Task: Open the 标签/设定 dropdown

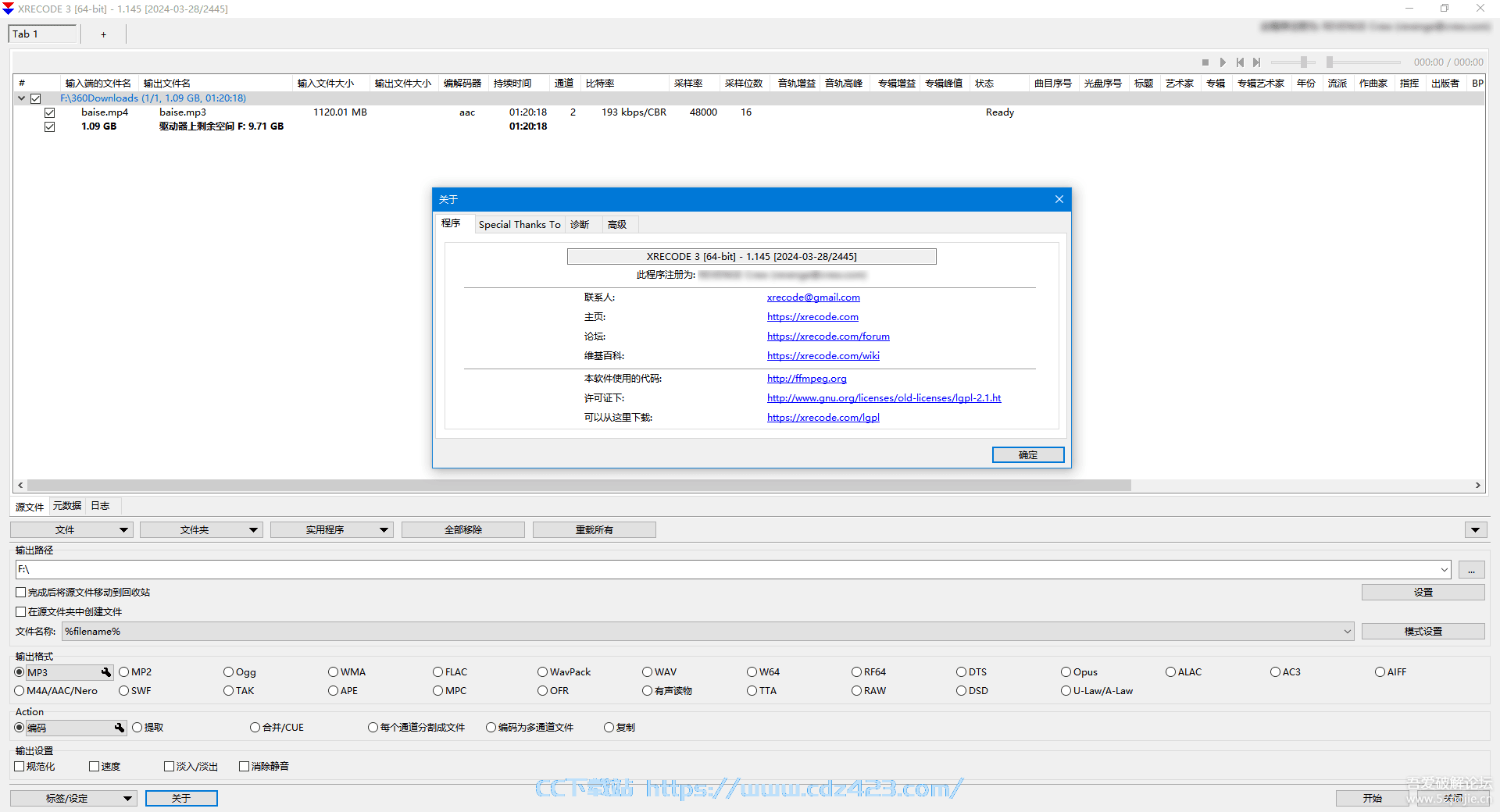Action: (73, 799)
